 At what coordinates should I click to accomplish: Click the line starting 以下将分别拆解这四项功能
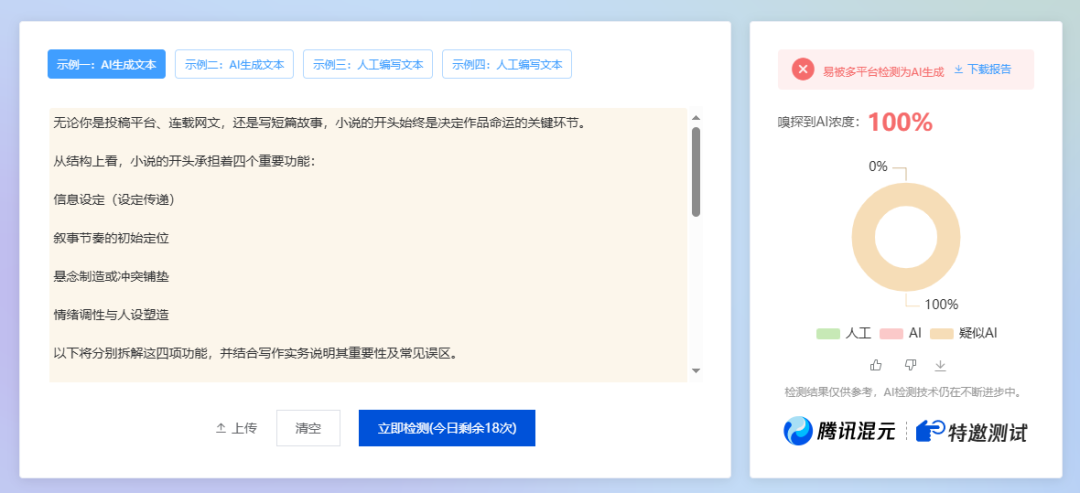pyautogui.click(x=256, y=354)
